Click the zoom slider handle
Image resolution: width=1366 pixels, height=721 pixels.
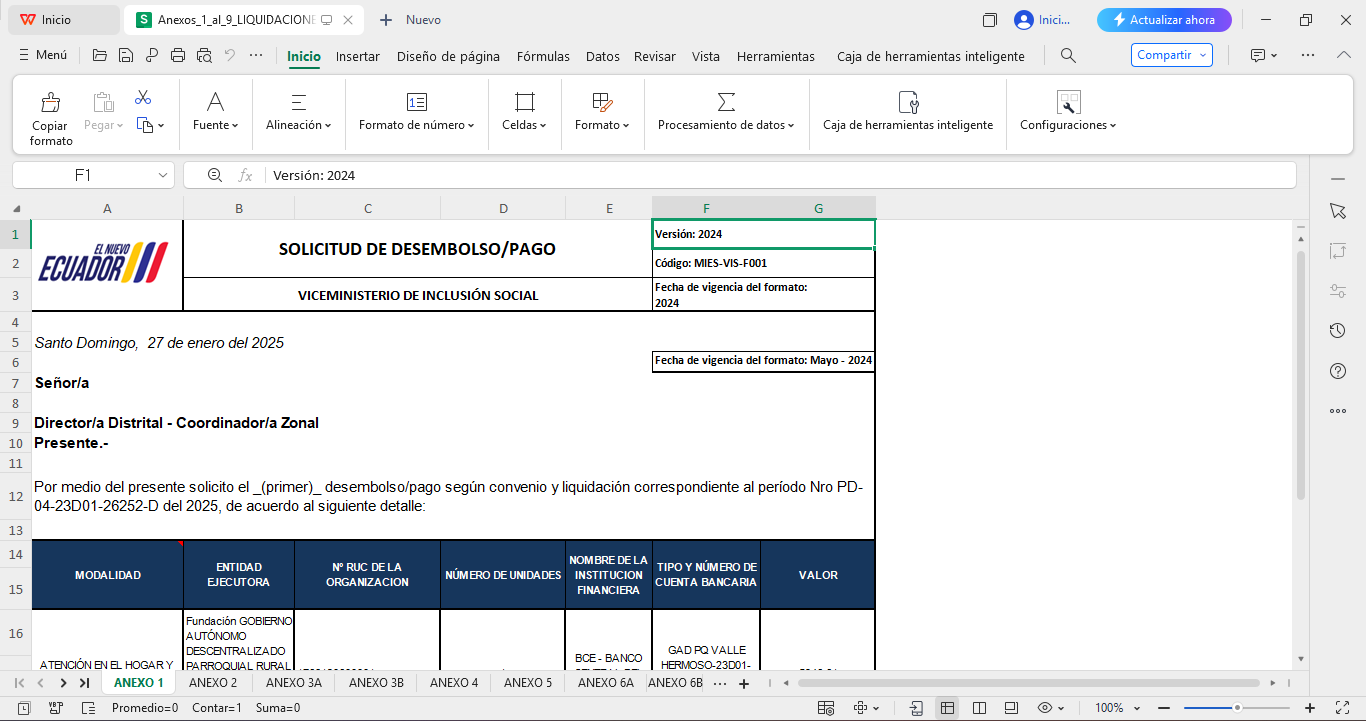[1237, 708]
